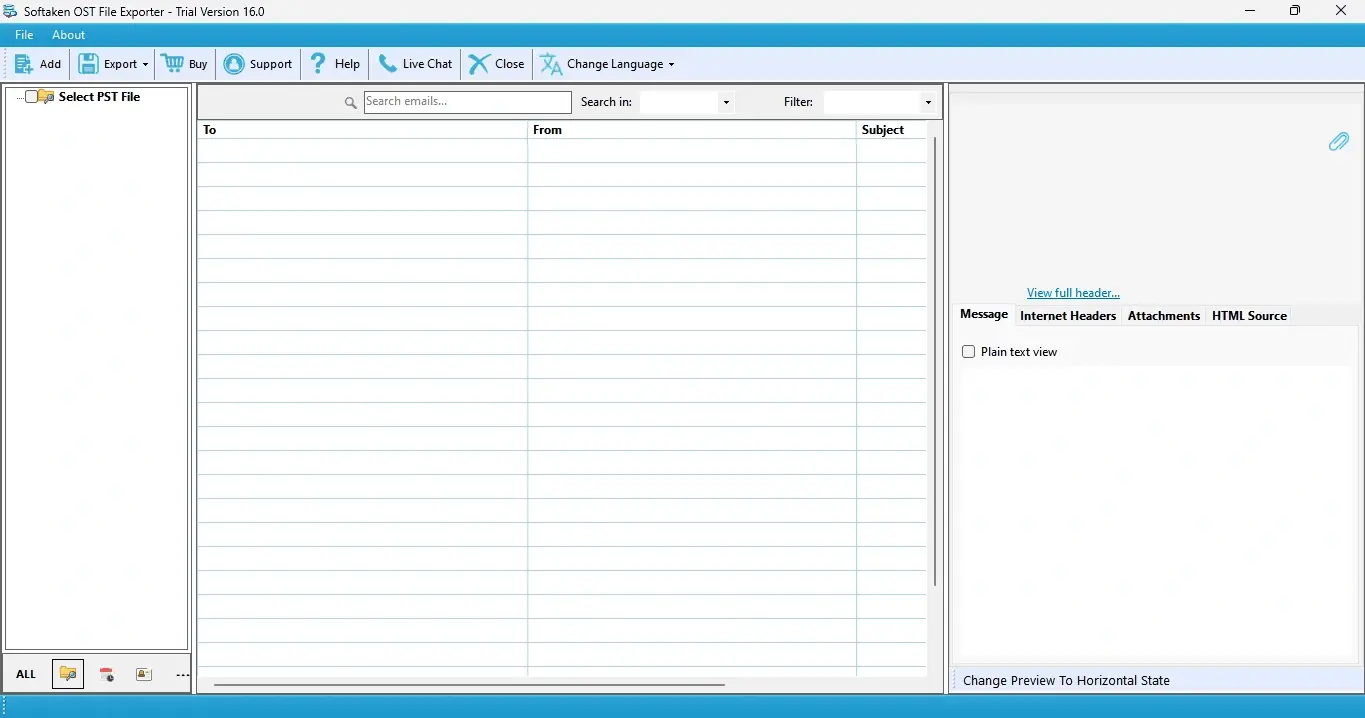The image size is (1365, 718).
Task: Click the Close toolbar button
Action: point(497,64)
